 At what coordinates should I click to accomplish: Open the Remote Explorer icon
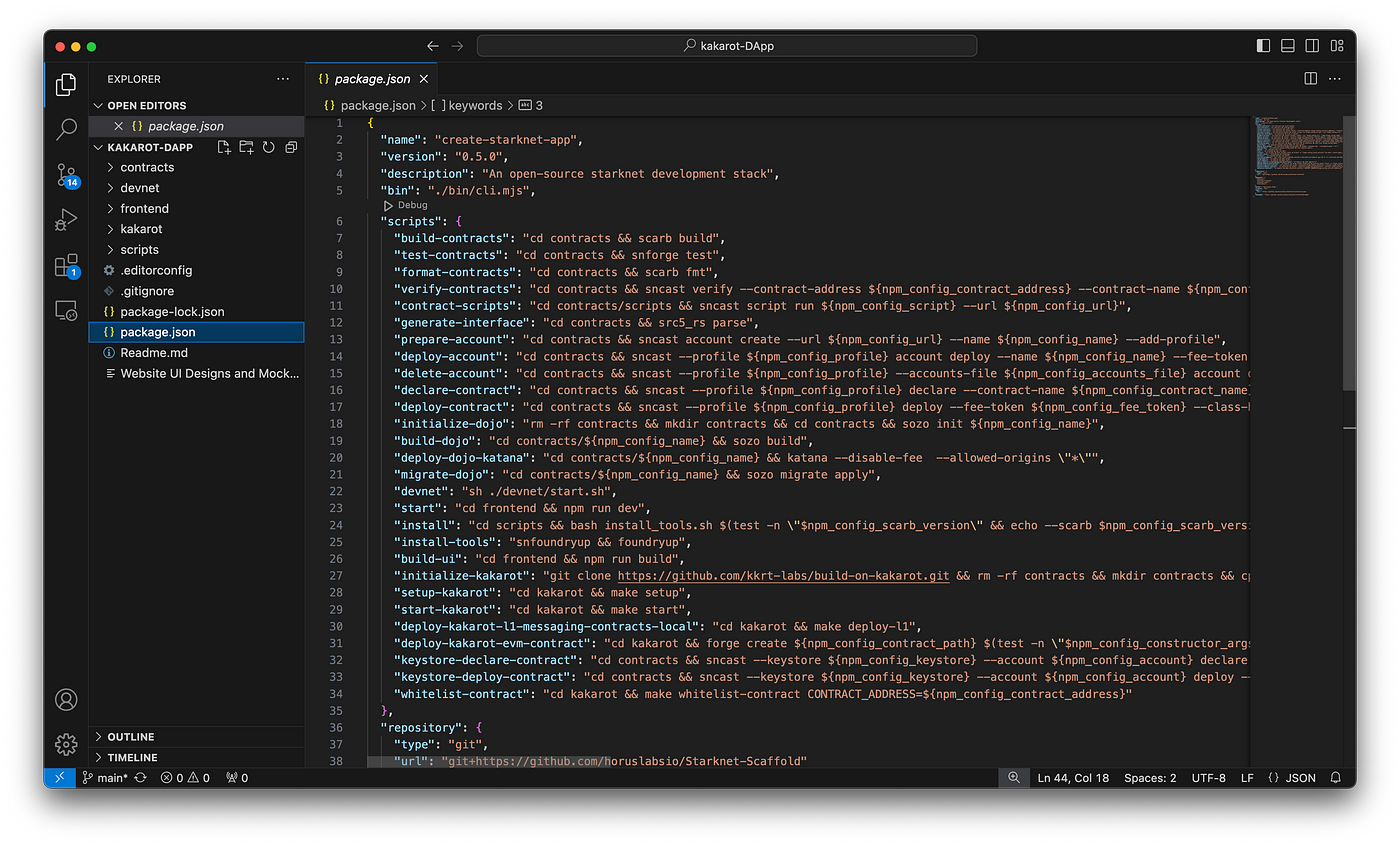click(66, 311)
